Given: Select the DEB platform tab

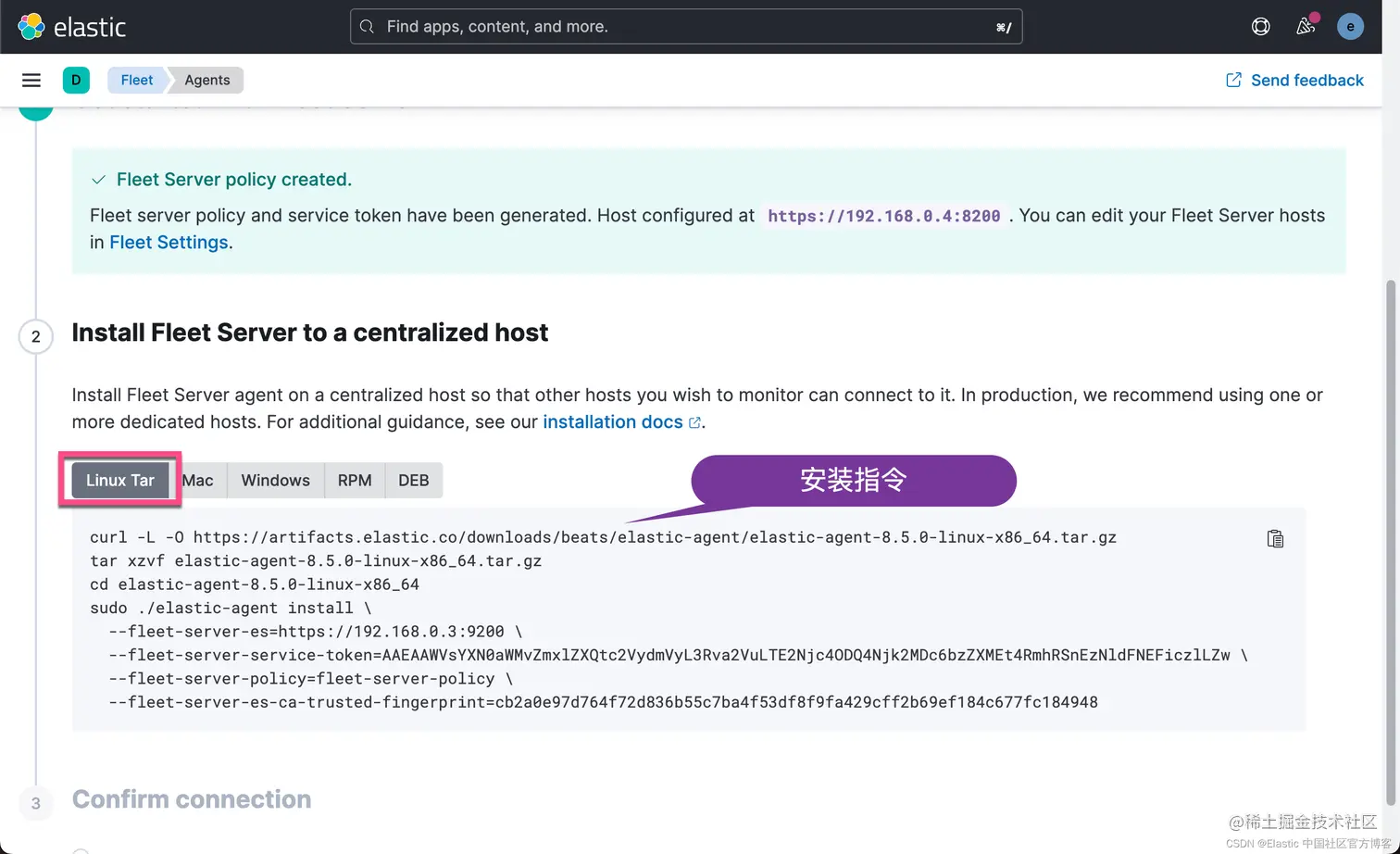Looking at the screenshot, I should [414, 480].
